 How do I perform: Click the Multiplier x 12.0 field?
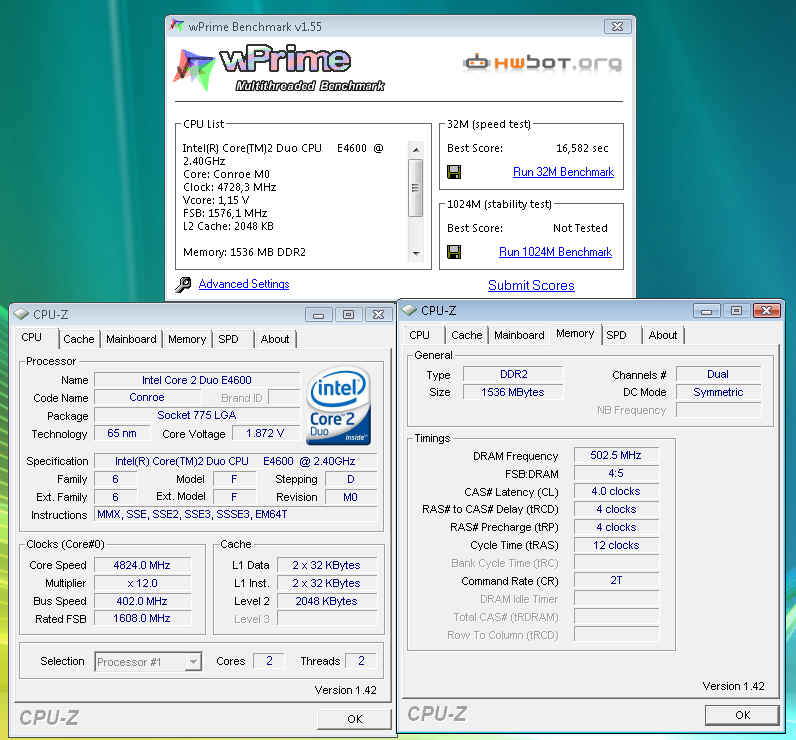coord(142,583)
